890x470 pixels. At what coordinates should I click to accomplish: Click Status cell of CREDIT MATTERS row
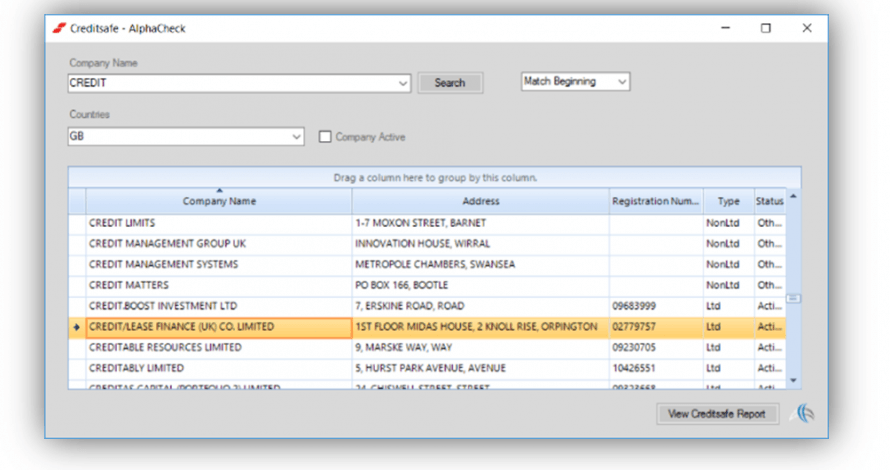coord(770,285)
